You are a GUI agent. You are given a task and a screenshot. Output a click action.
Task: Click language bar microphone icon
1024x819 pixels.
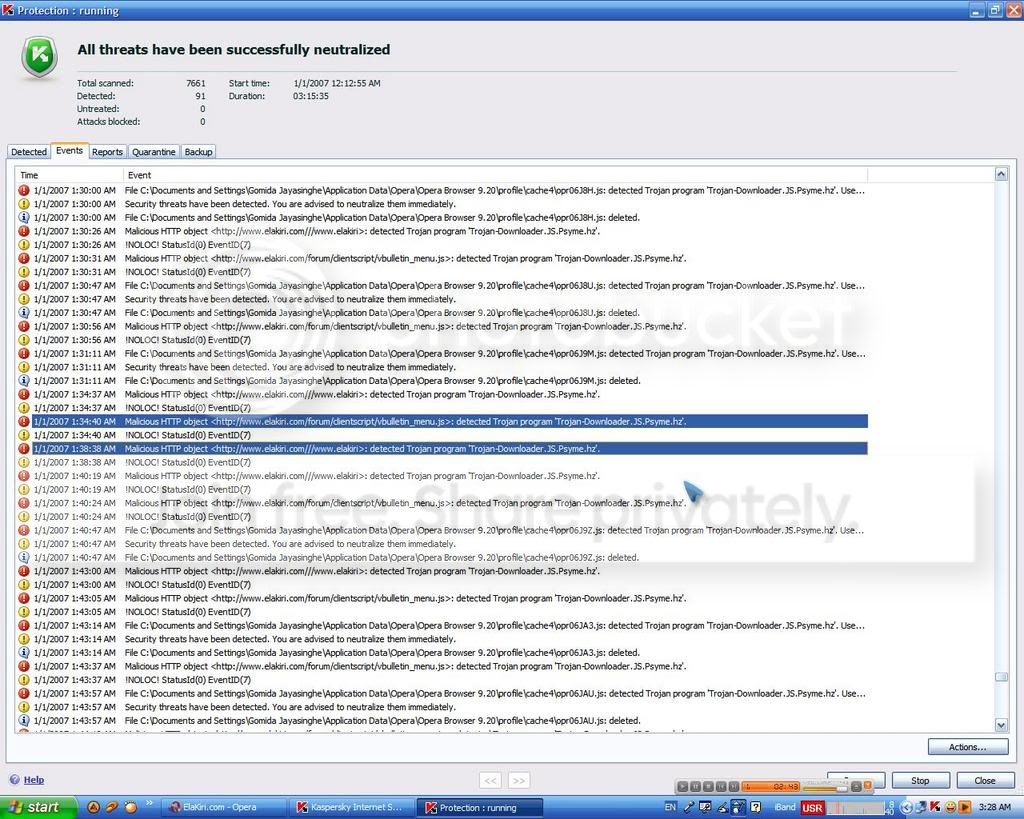(690, 807)
